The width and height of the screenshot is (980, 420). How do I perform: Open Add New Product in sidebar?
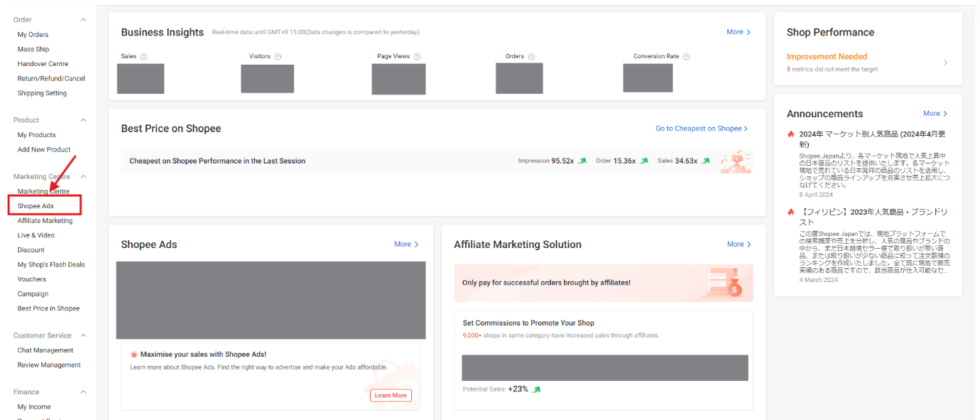coord(44,149)
